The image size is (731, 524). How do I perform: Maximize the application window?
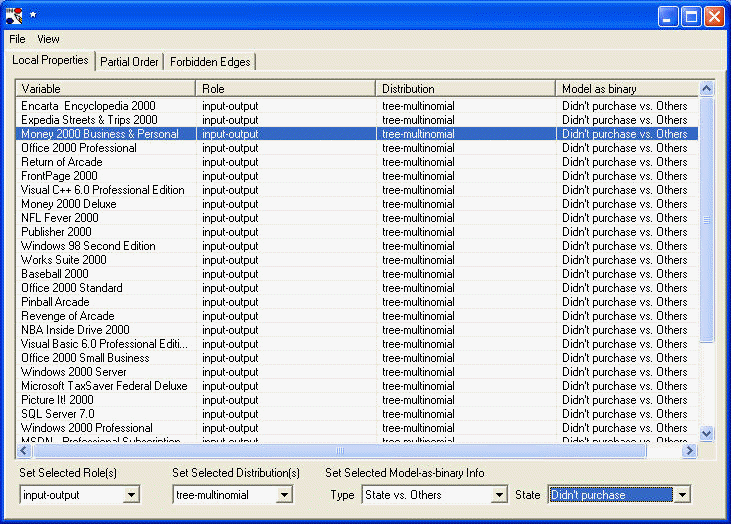[691, 16]
